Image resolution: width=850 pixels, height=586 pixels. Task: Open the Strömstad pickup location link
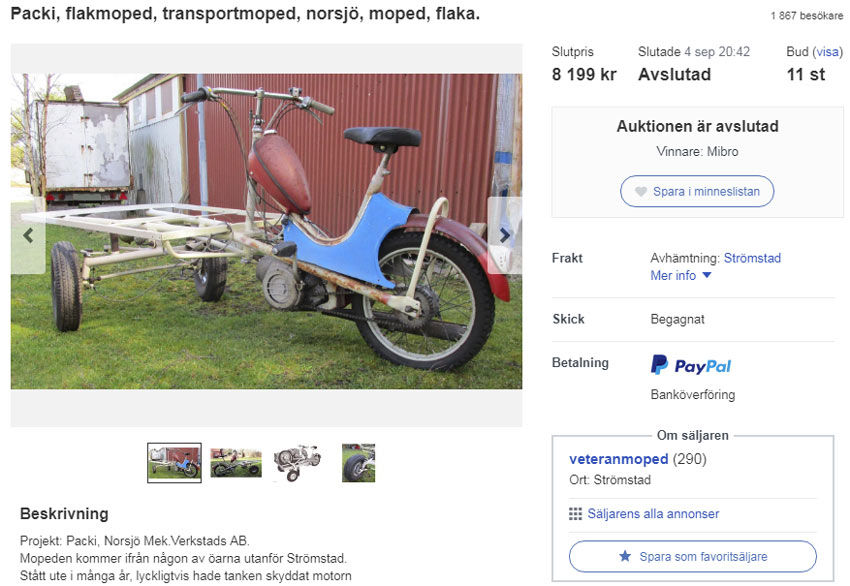point(752,258)
